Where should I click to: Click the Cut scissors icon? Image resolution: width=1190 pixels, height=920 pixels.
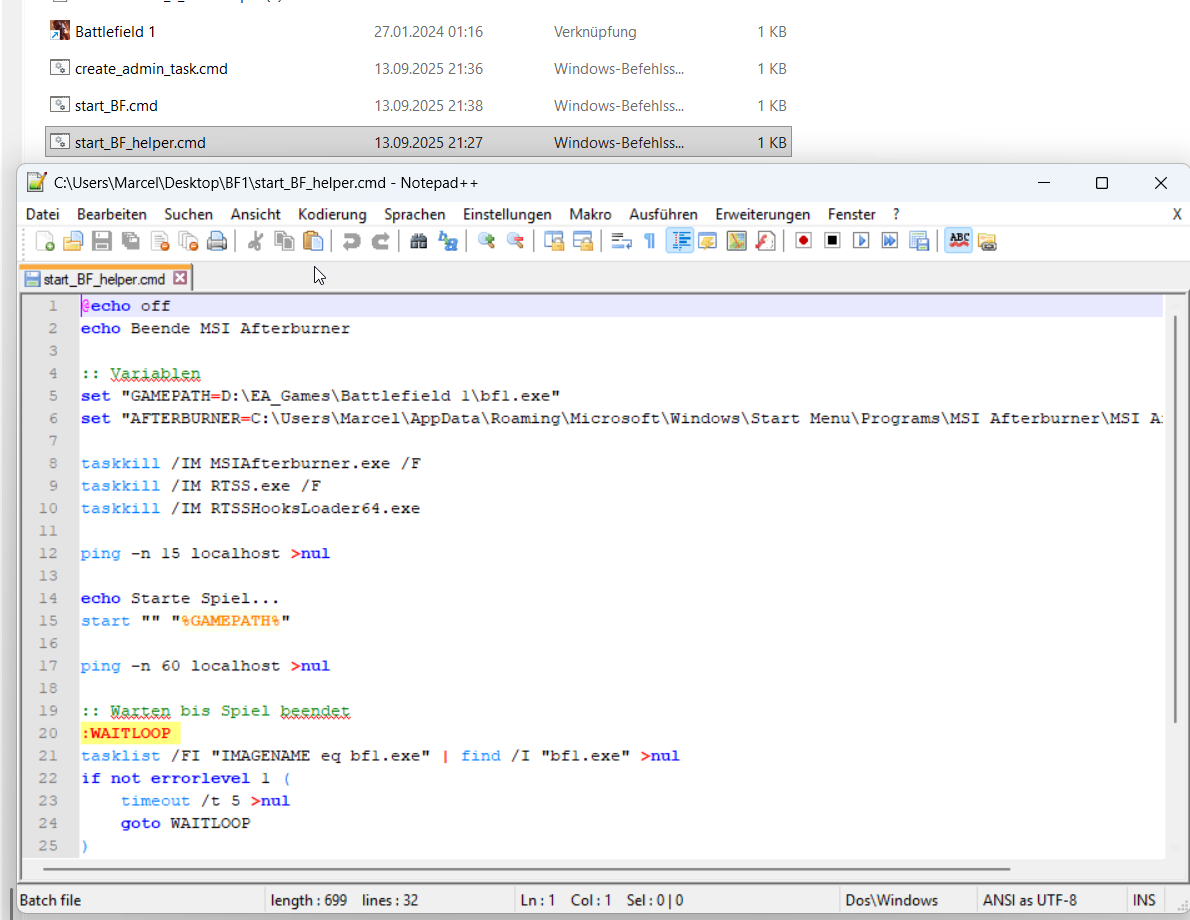[256, 241]
